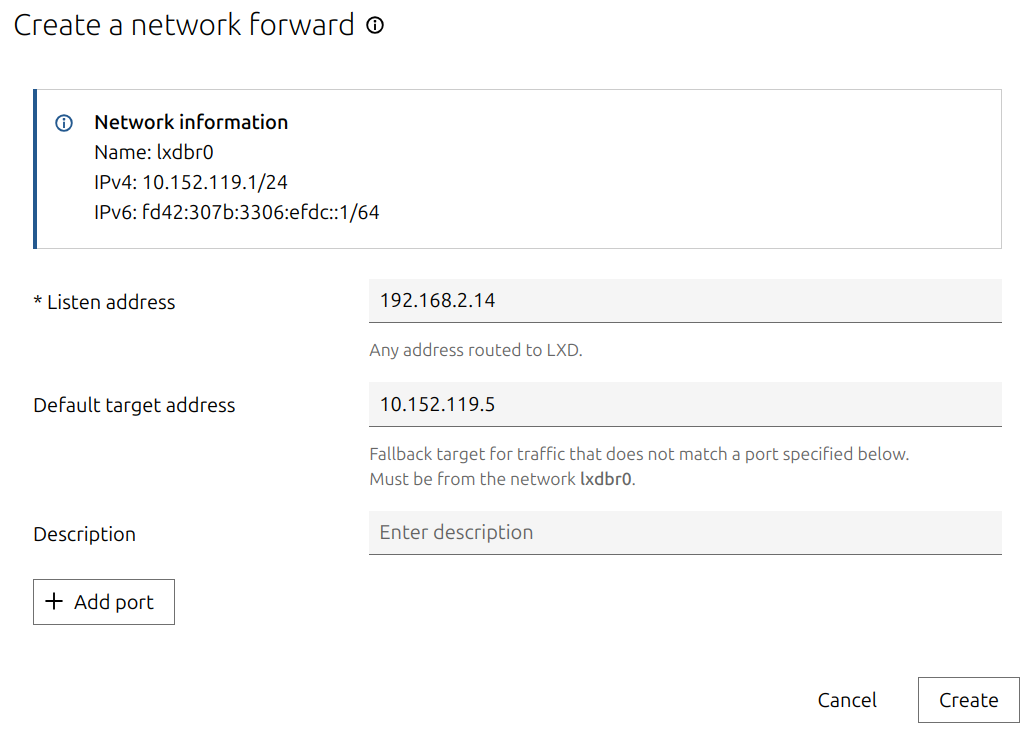The height and width of the screenshot is (739, 1033).
Task: Click the Description field label
Action: (84, 534)
